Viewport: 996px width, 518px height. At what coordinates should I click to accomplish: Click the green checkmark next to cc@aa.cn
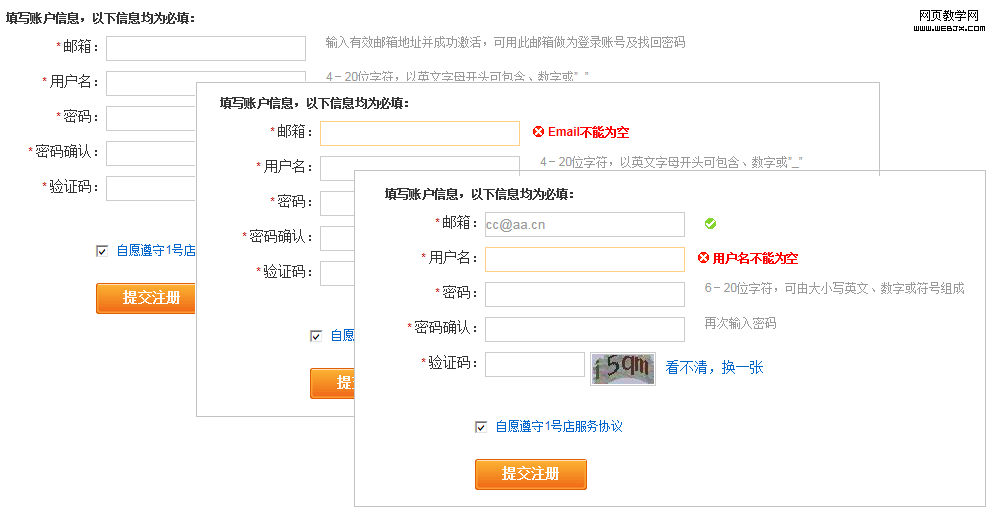[x=710, y=224]
